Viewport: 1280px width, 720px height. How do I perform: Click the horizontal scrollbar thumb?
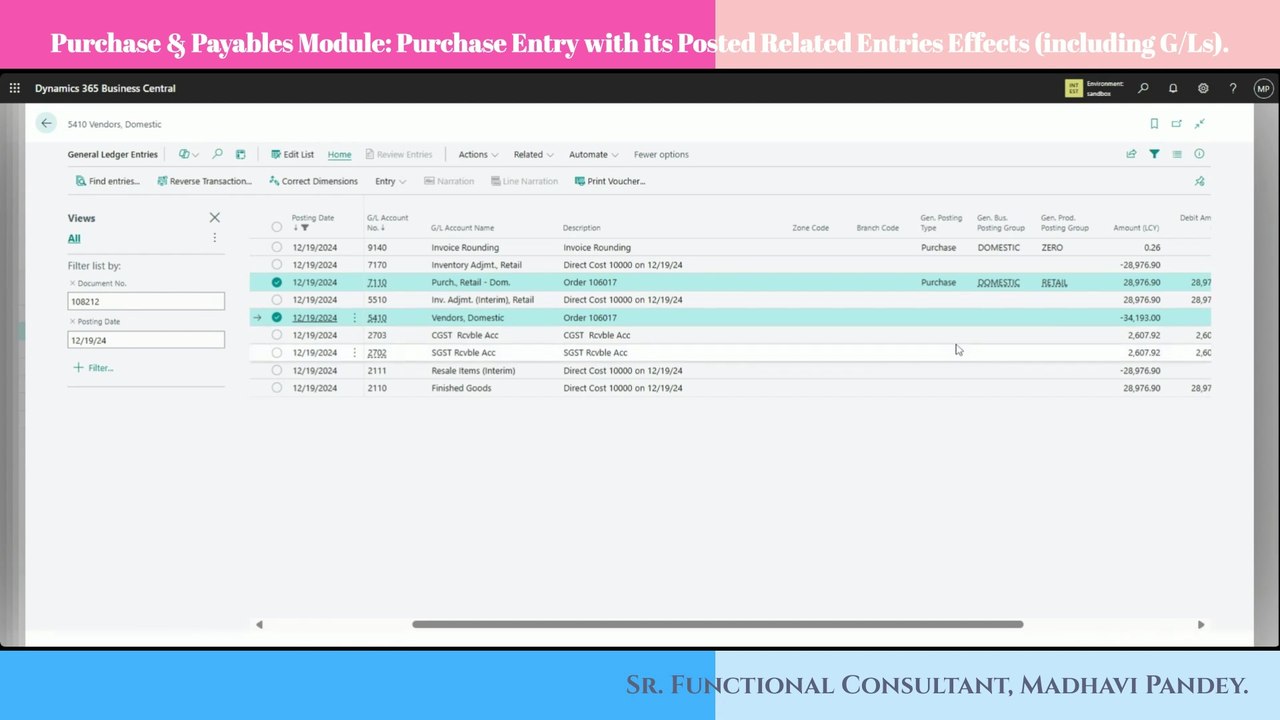[x=717, y=624]
